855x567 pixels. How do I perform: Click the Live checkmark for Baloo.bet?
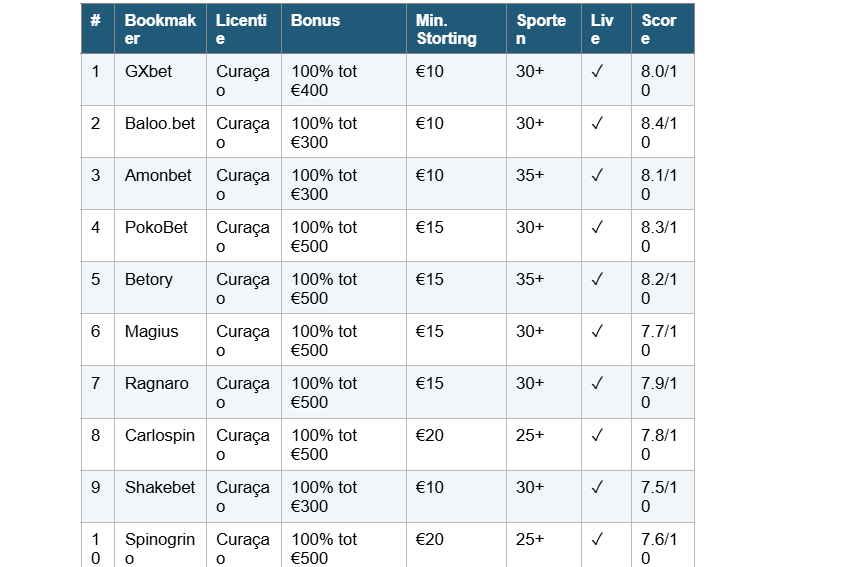tap(597, 123)
